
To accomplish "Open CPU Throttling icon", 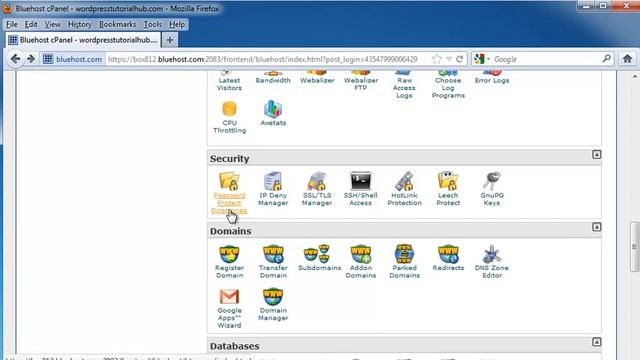I will pos(229,109).
